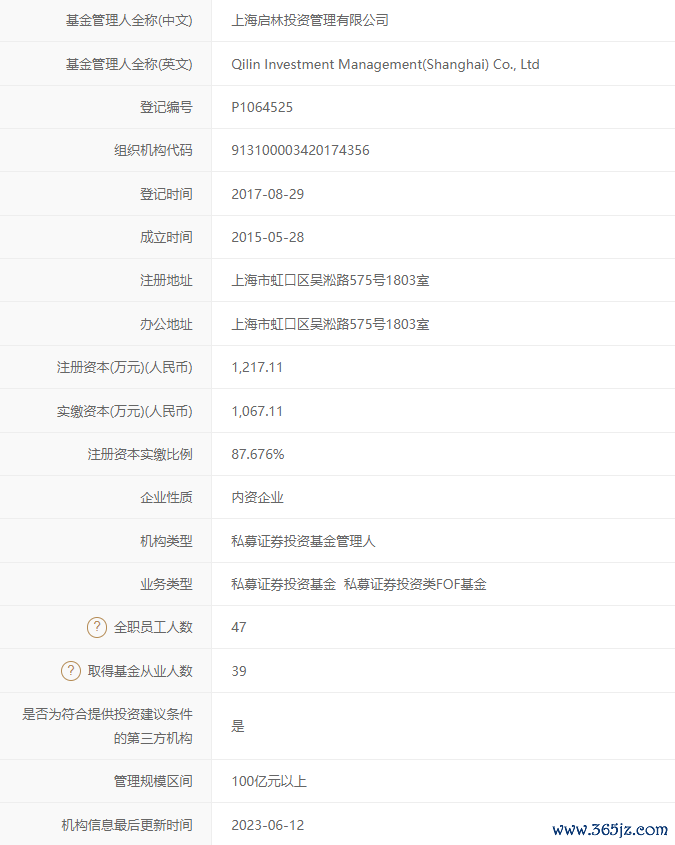The image size is (675, 845).
Task: Click 私募证券投资基金管理人 institution type value
Action: 303,541
